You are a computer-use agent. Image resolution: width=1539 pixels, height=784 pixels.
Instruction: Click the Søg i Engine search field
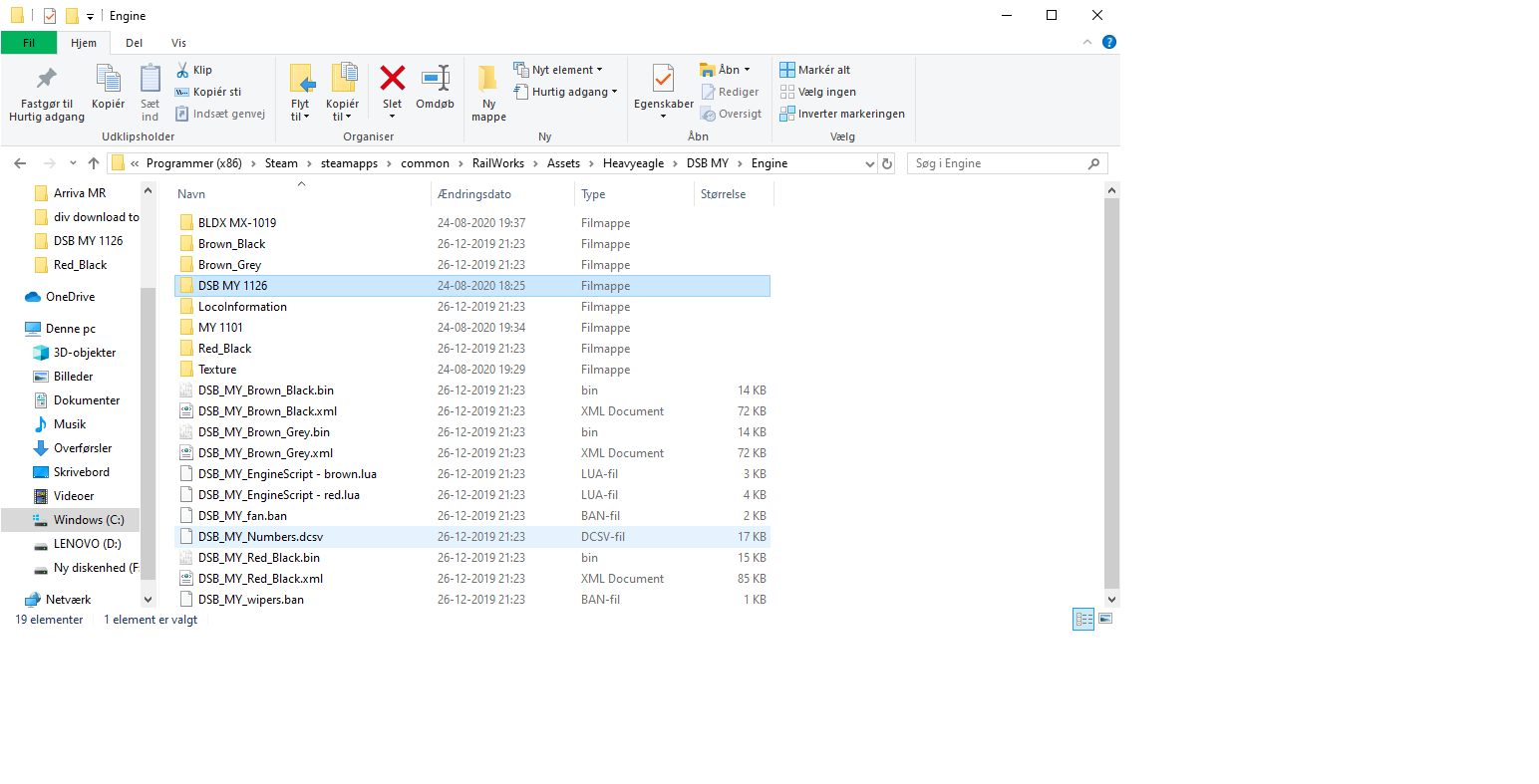(x=997, y=163)
